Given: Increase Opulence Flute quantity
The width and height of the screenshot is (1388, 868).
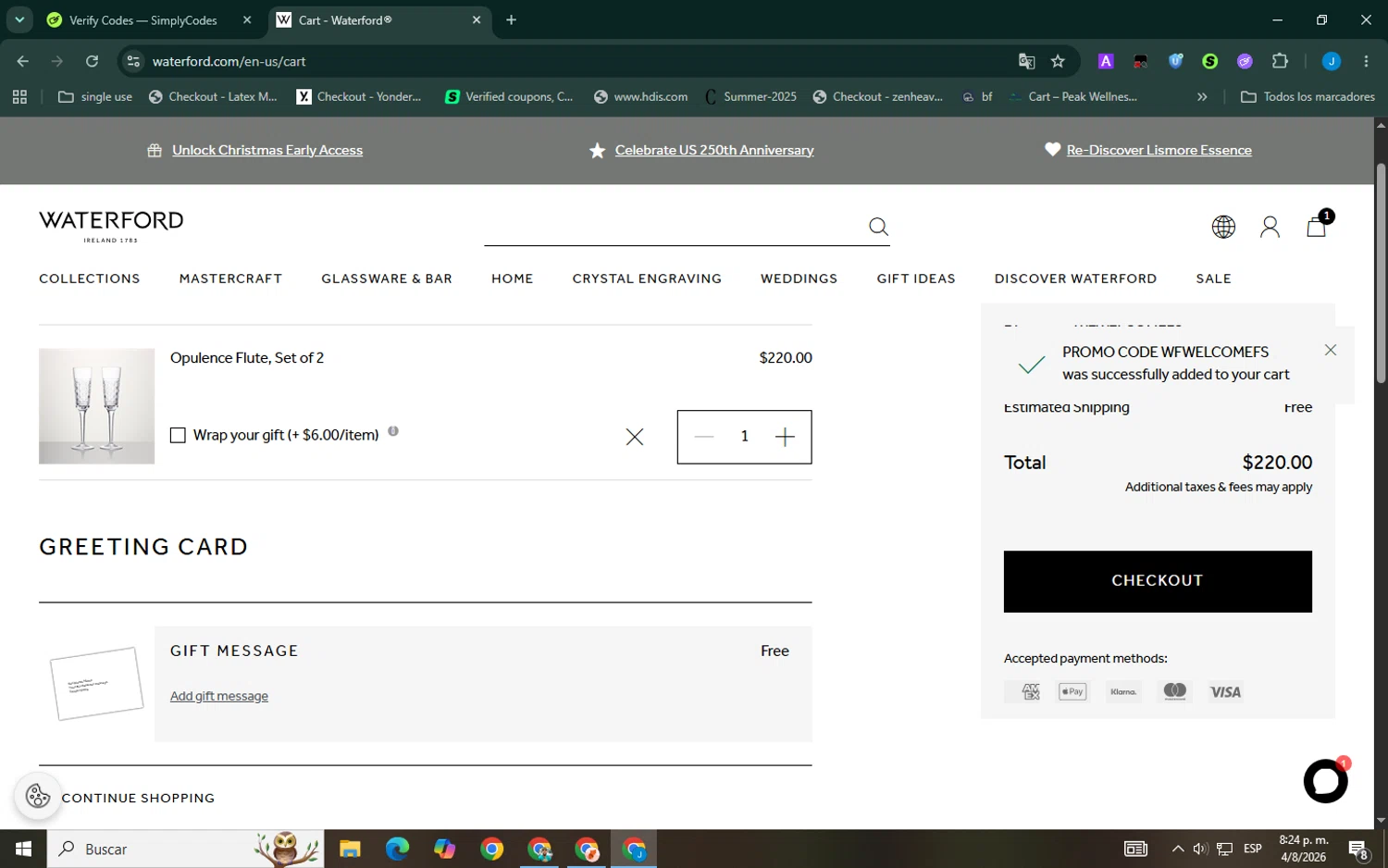Looking at the screenshot, I should click(785, 437).
